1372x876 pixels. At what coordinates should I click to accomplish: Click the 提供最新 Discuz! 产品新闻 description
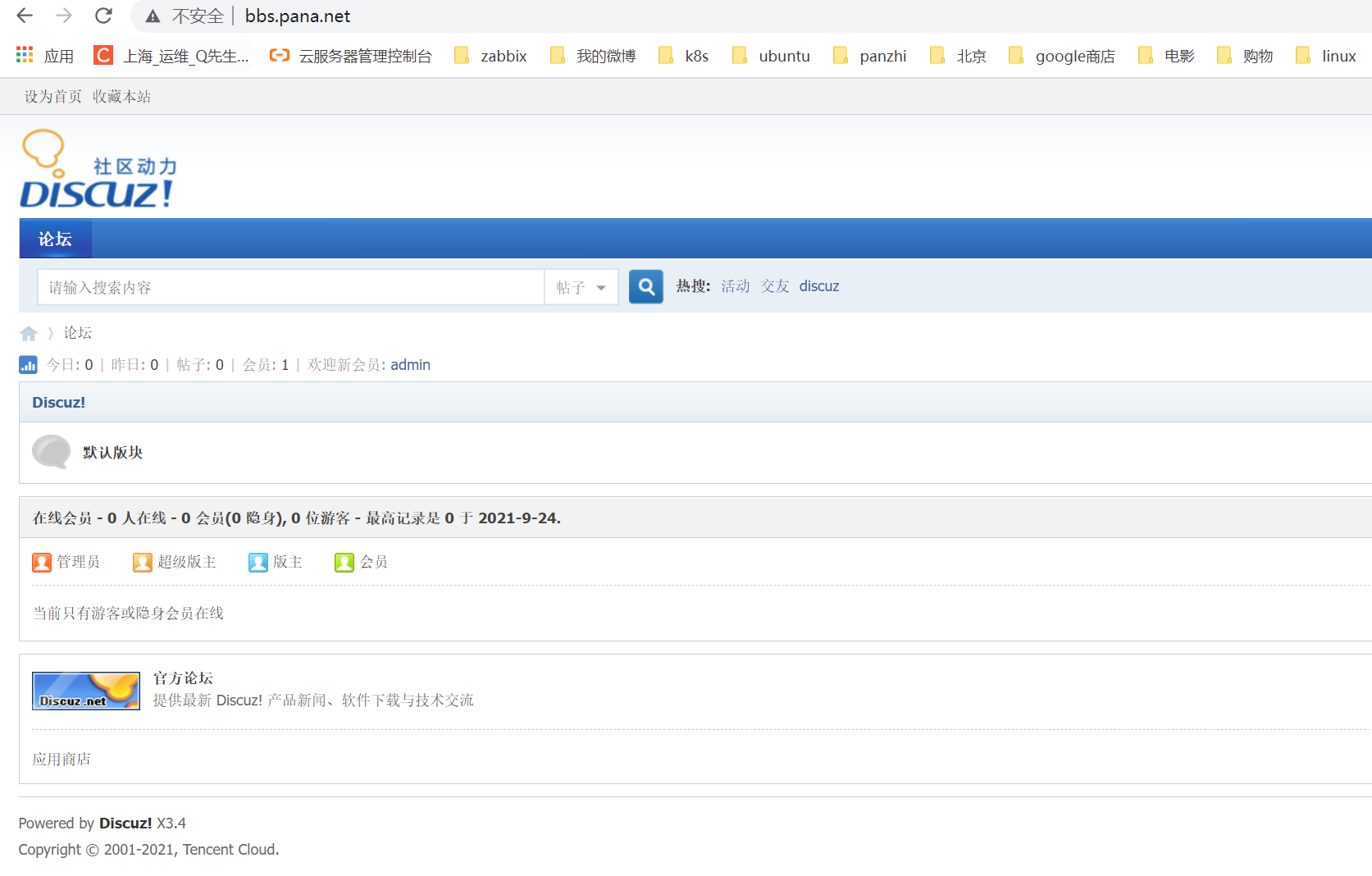(x=313, y=700)
